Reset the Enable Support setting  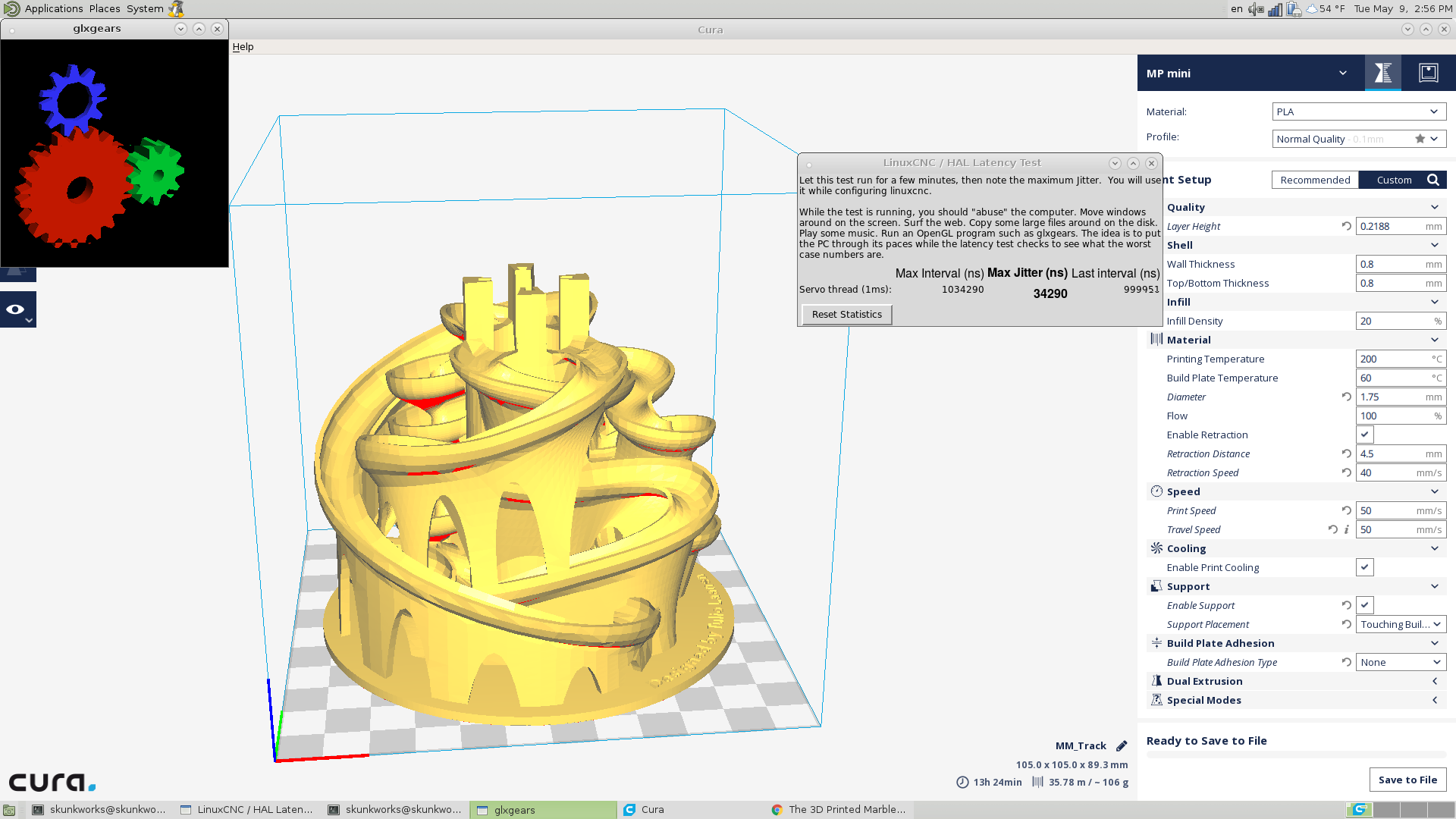[x=1346, y=605]
